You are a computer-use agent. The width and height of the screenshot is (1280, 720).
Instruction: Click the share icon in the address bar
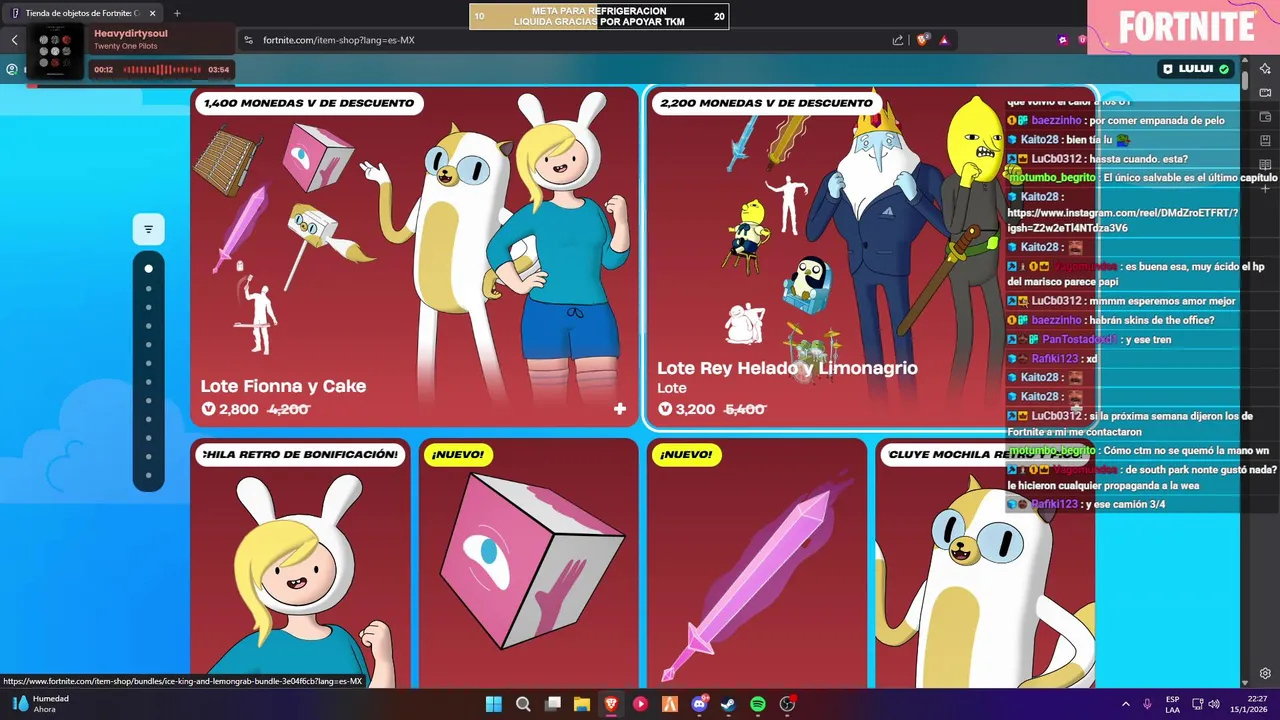(897, 40)
